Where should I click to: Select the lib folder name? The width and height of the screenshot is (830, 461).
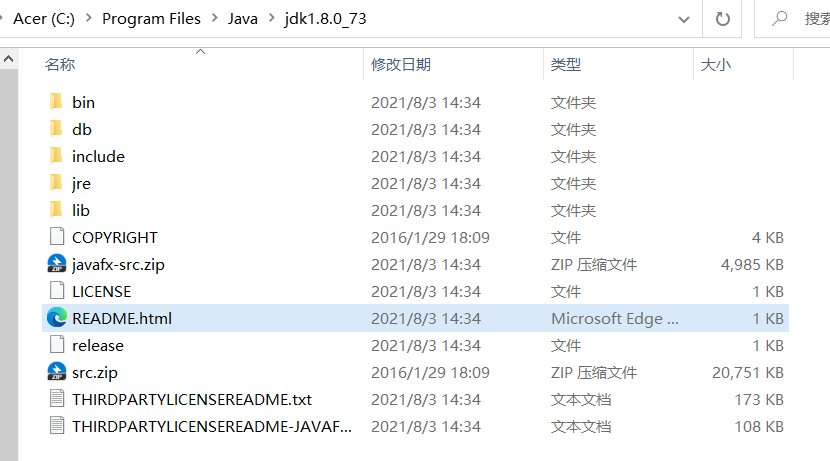coord(81,210)
